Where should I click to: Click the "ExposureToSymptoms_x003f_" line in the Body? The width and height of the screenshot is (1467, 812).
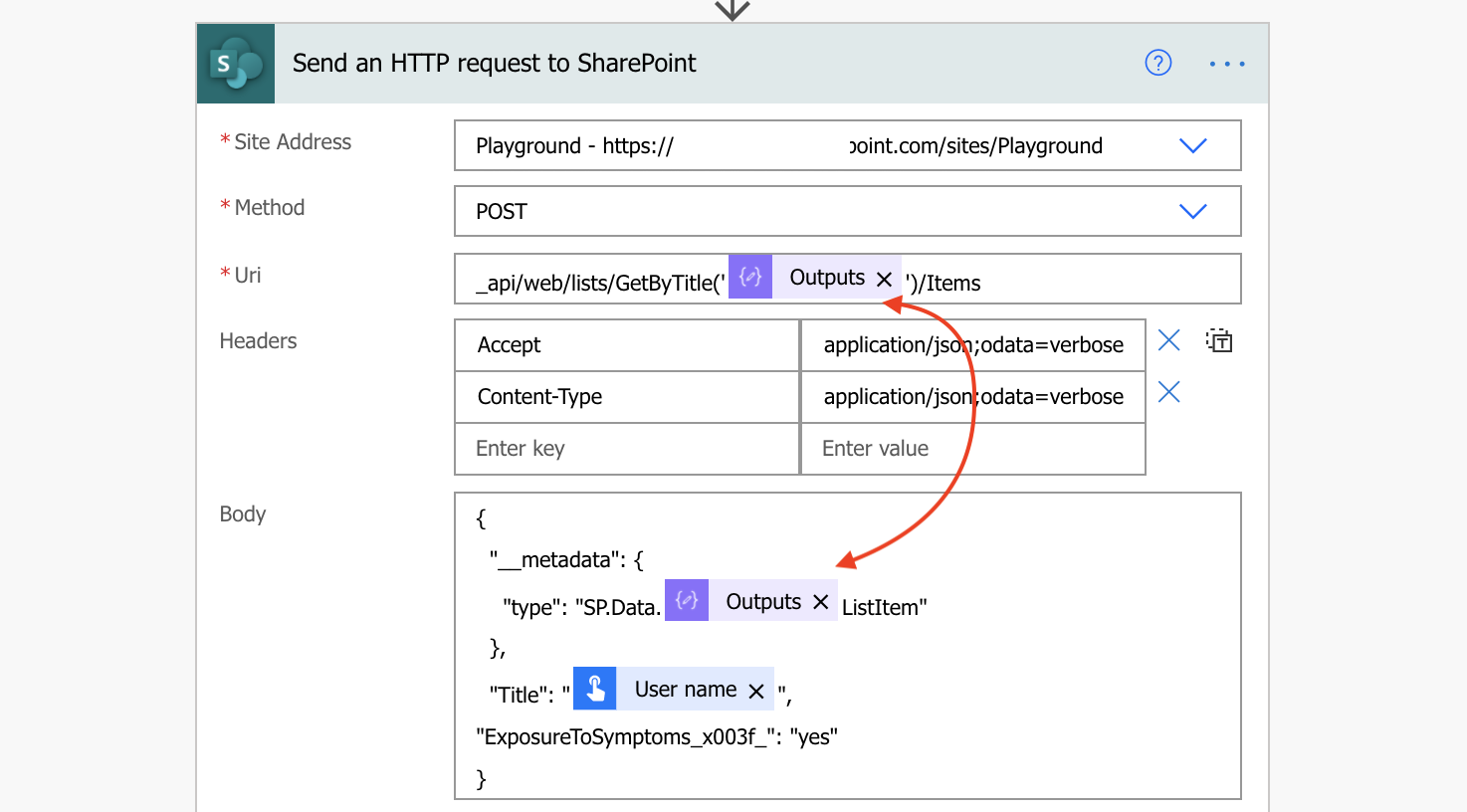pos(657,737)
